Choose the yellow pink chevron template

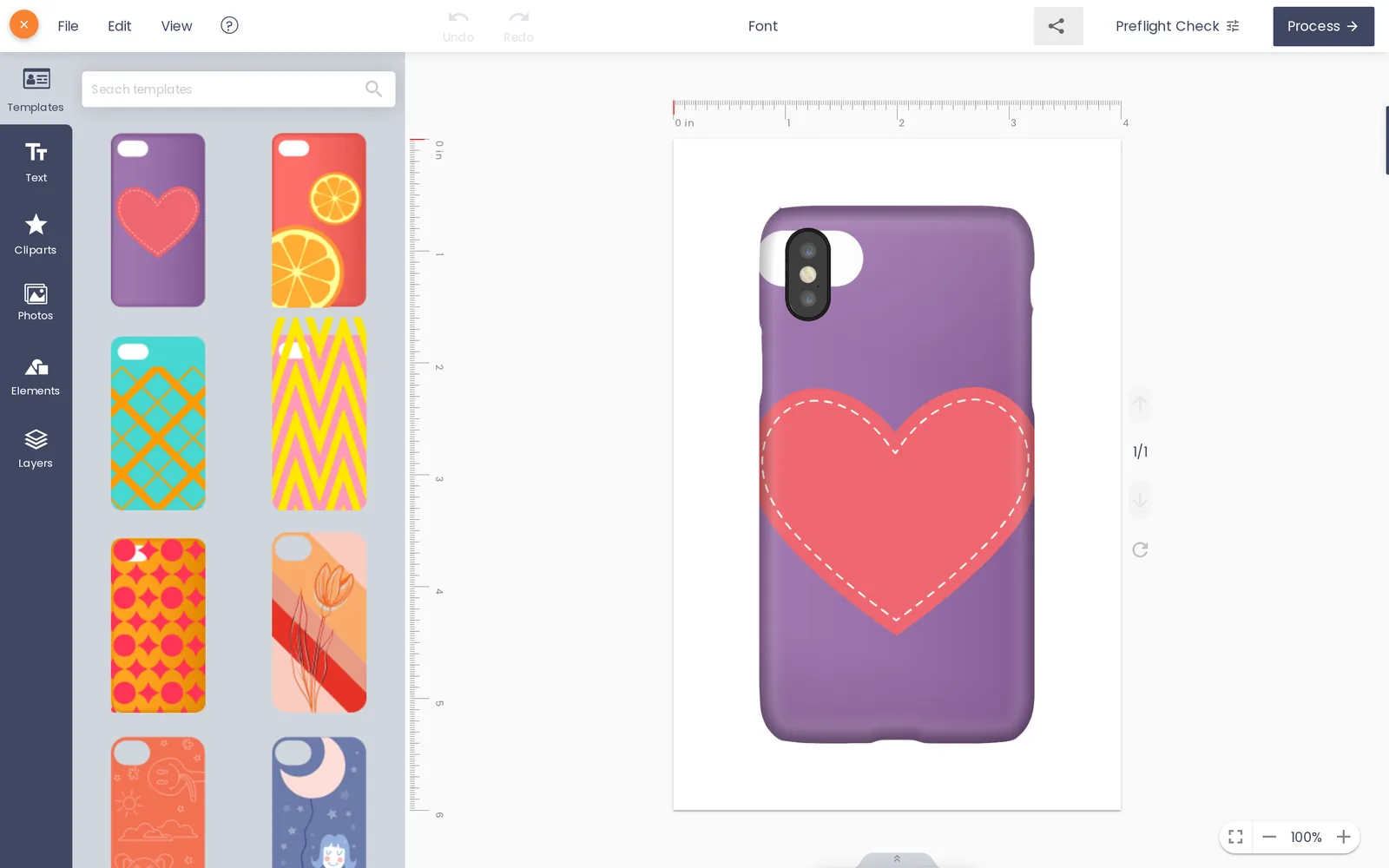(x=319, y=414)
